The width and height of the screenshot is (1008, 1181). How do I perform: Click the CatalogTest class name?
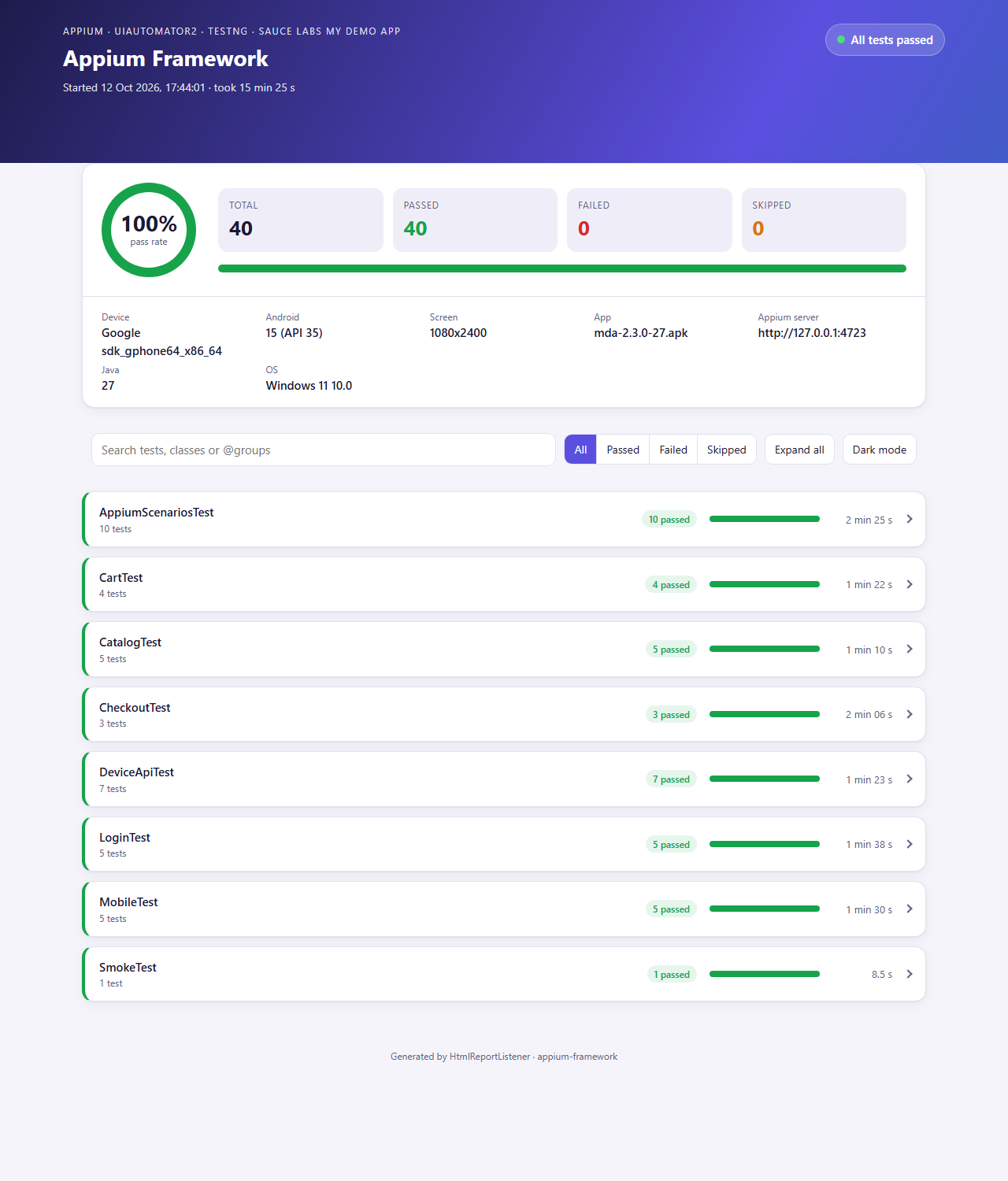coord(130,642)
